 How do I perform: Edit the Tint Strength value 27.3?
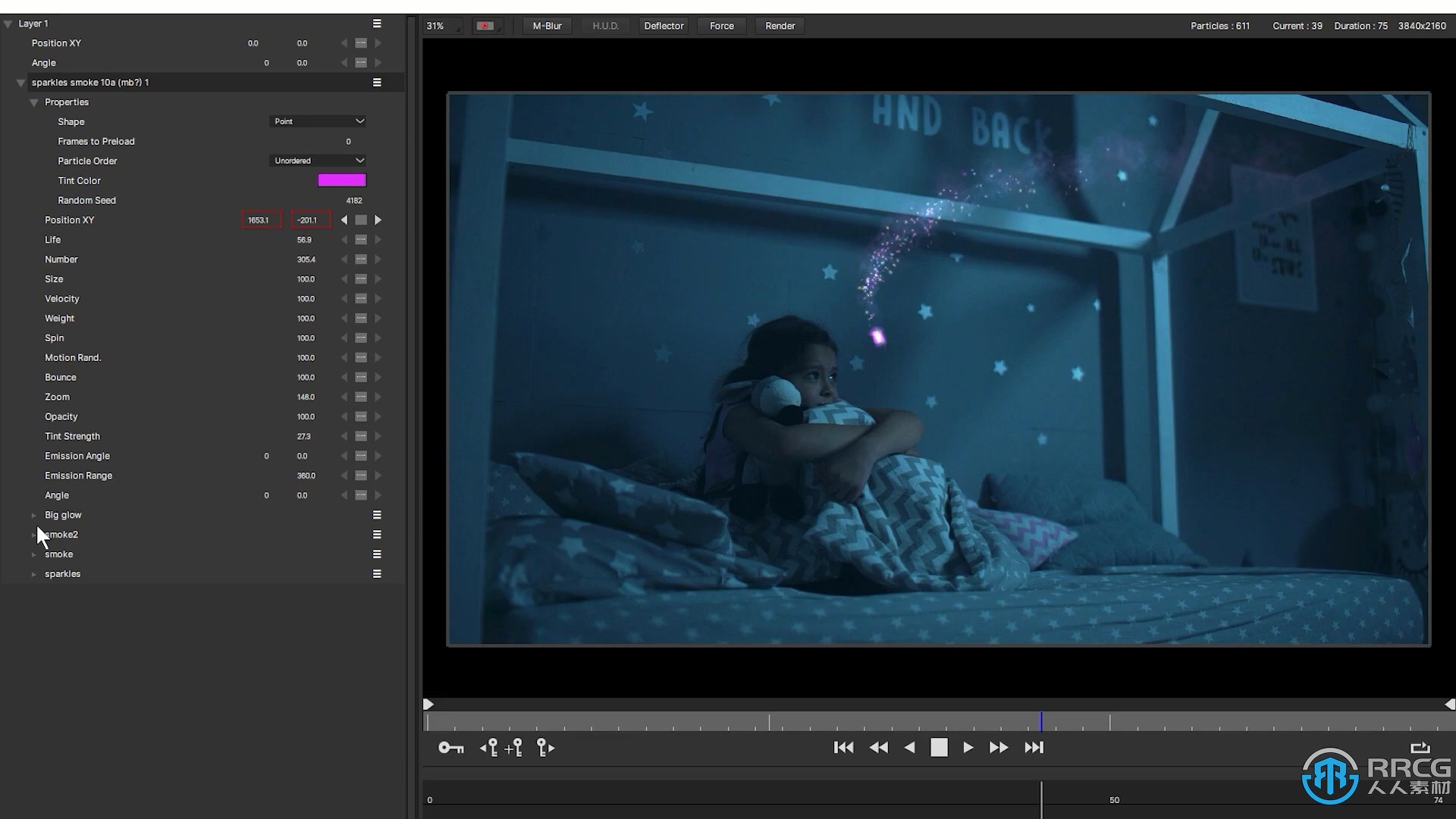click(x=304, y=437)
